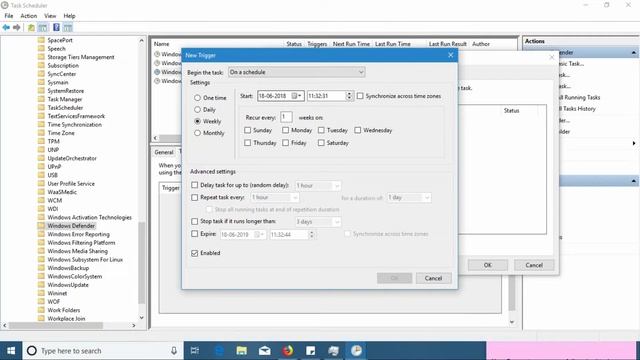Open Firefox from the taskbar

[x=288, y=351]
